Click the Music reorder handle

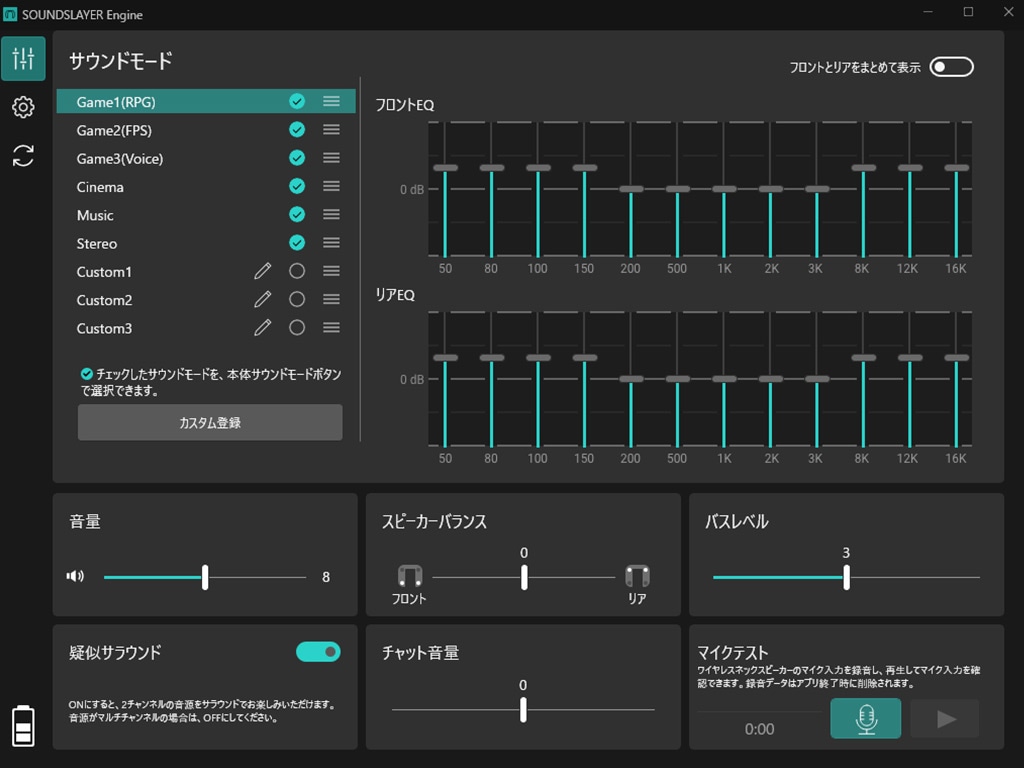pyautogui.click(x=331, y=214)
